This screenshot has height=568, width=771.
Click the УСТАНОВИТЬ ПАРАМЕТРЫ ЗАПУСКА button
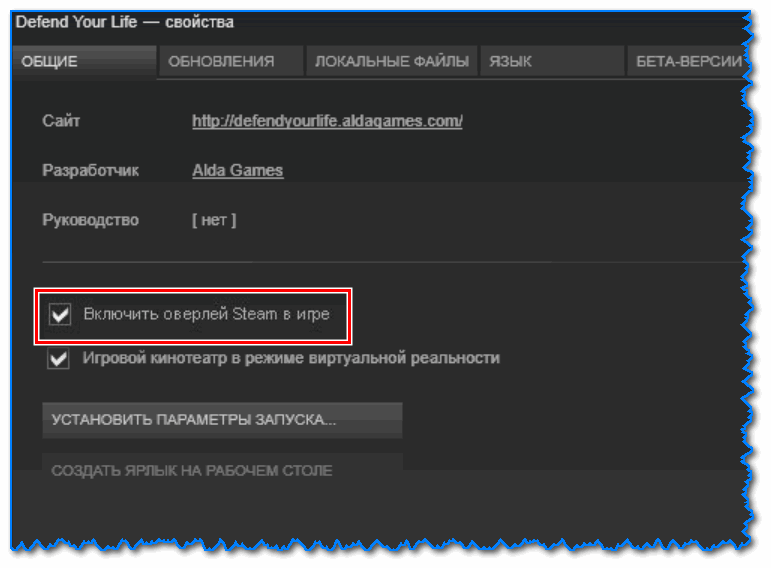pos(222,420)
